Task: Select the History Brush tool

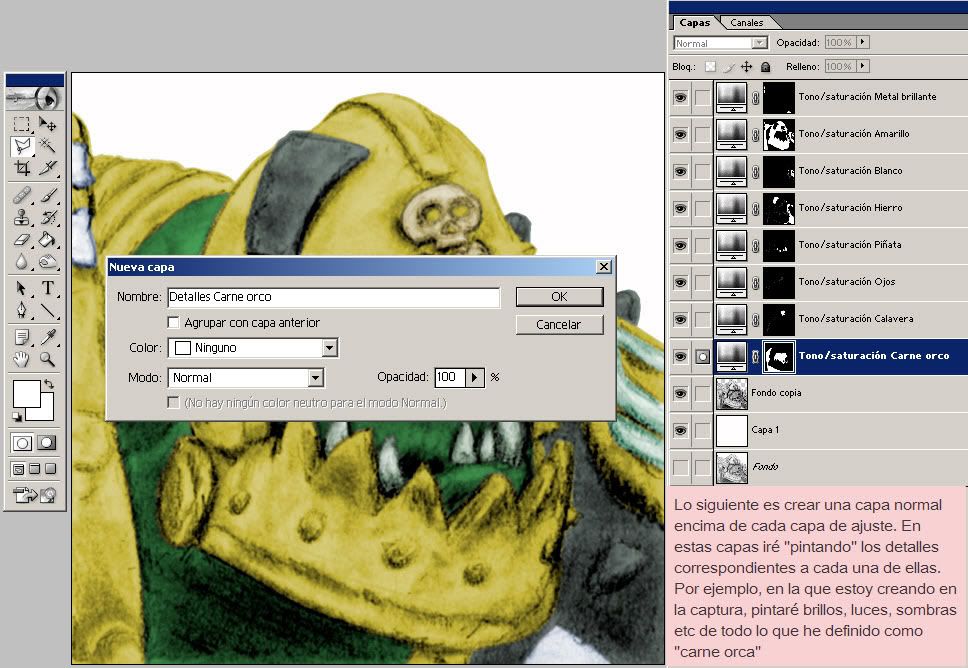Action: coord(48,217)
